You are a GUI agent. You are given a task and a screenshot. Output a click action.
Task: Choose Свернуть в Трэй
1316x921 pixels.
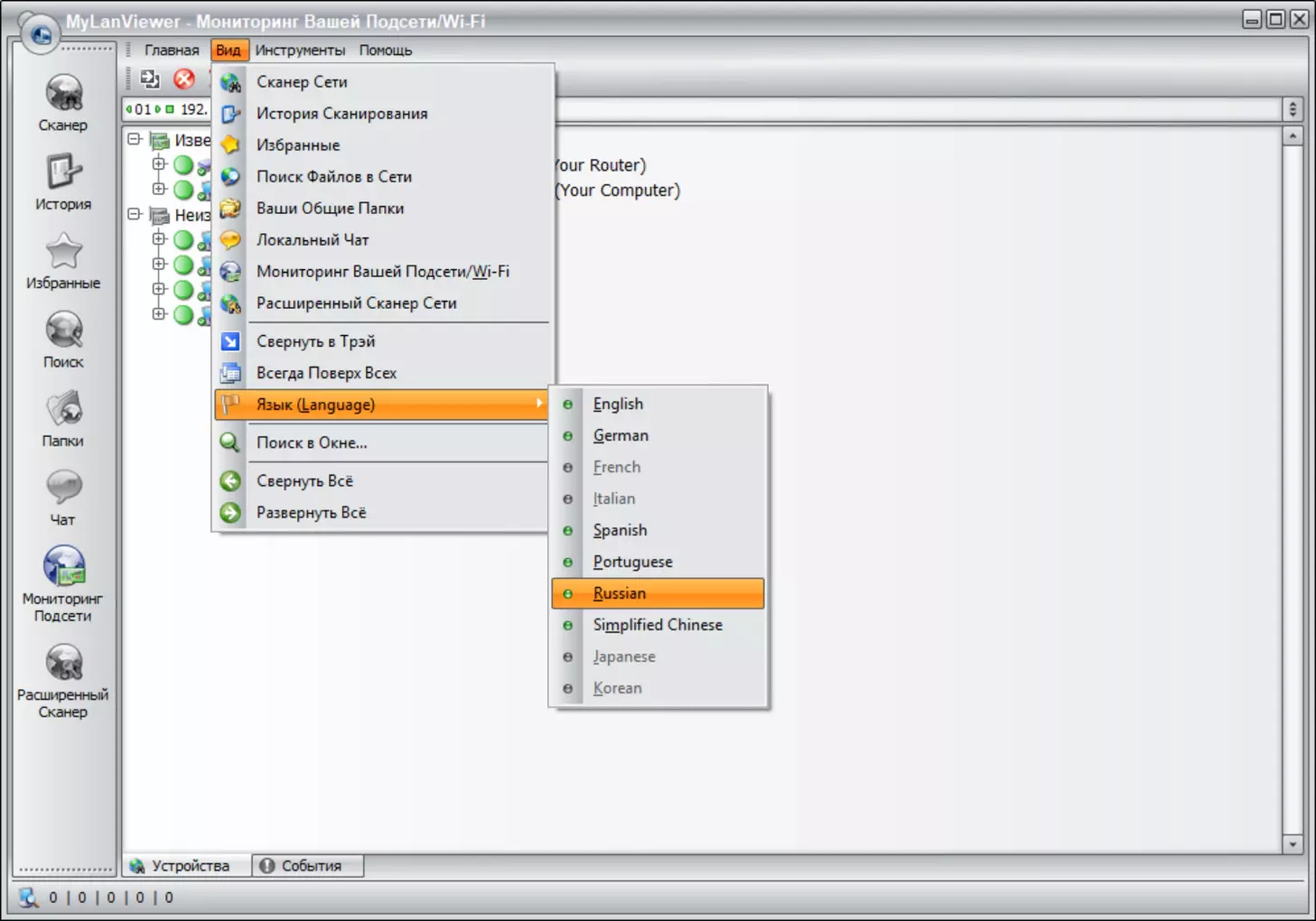pyautogui.click(x=383, y=341)
